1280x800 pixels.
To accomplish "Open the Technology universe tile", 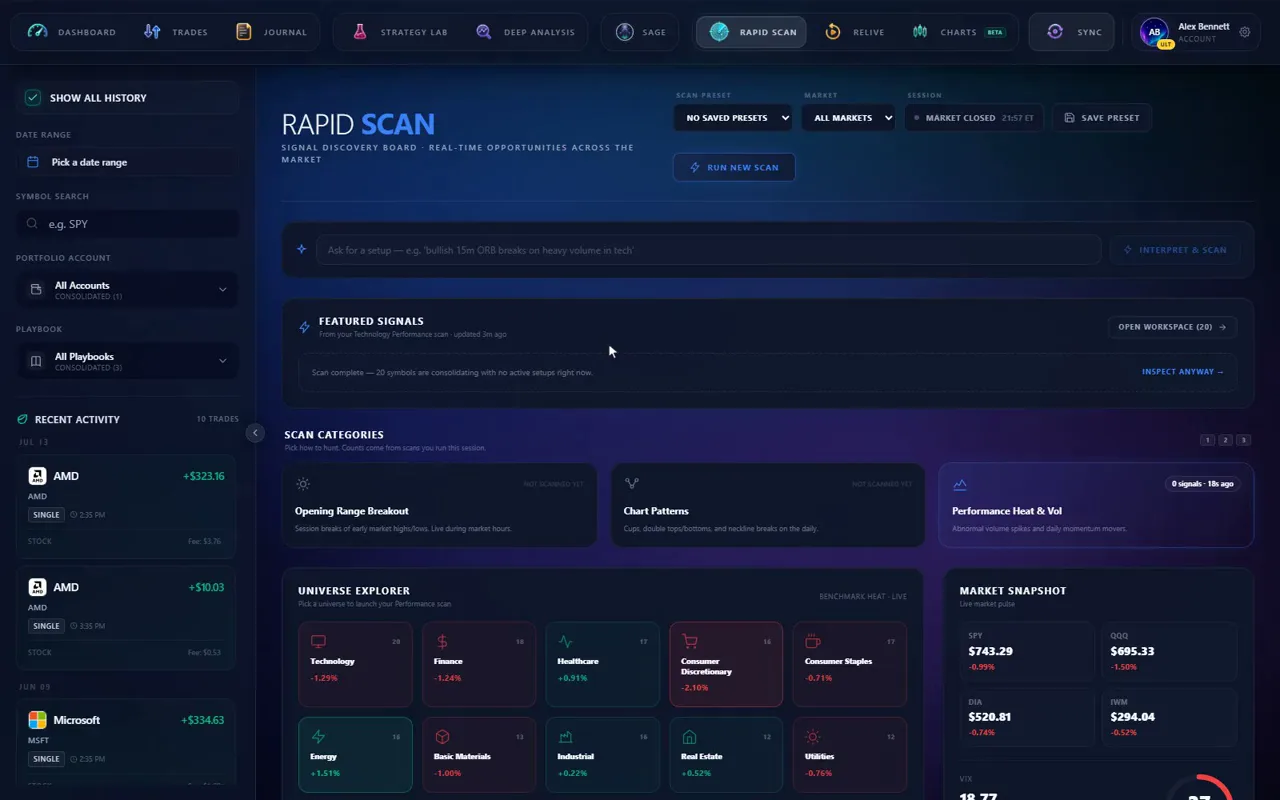I will [355, 665].
